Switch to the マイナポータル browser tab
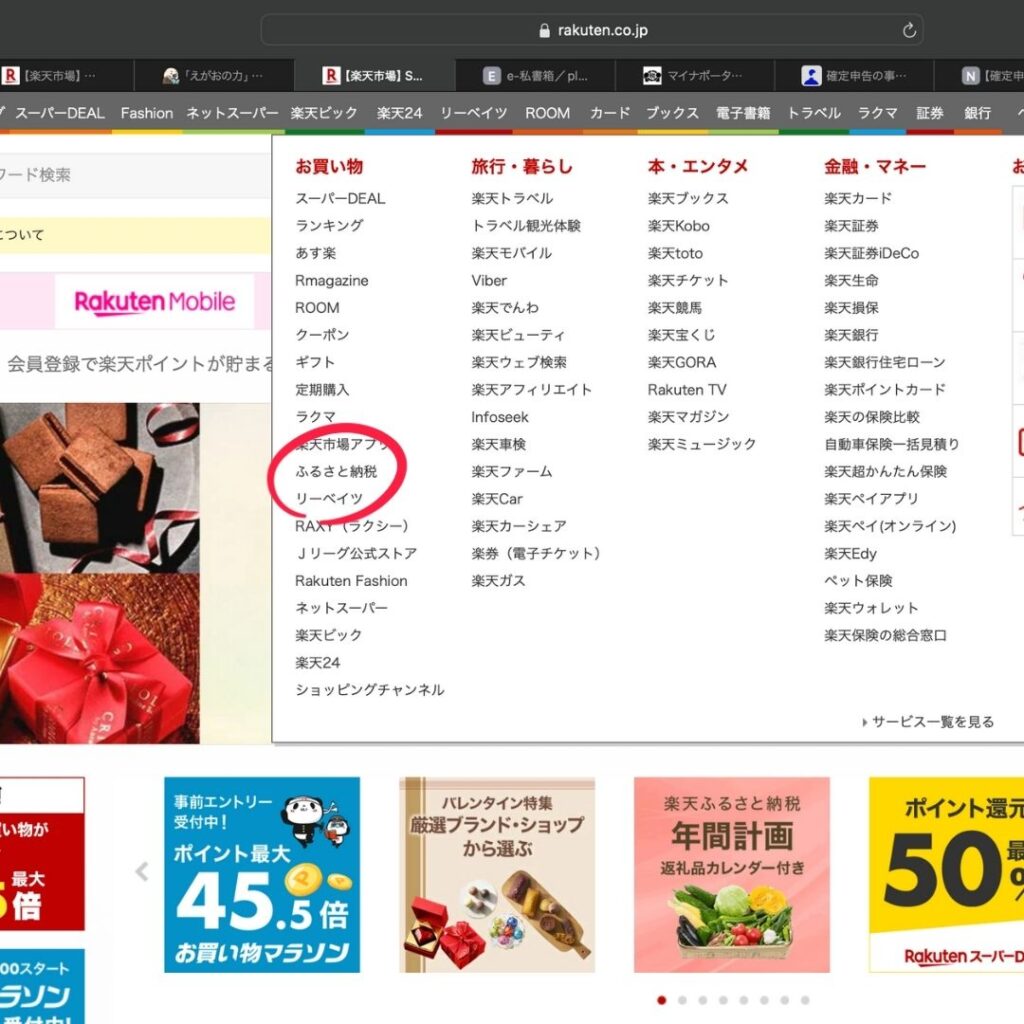The image size is (1024, 1024). 695,76
